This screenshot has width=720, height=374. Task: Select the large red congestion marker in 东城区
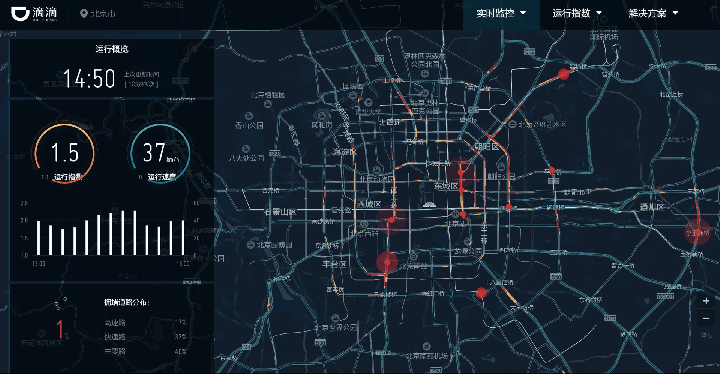coord(461,172)
